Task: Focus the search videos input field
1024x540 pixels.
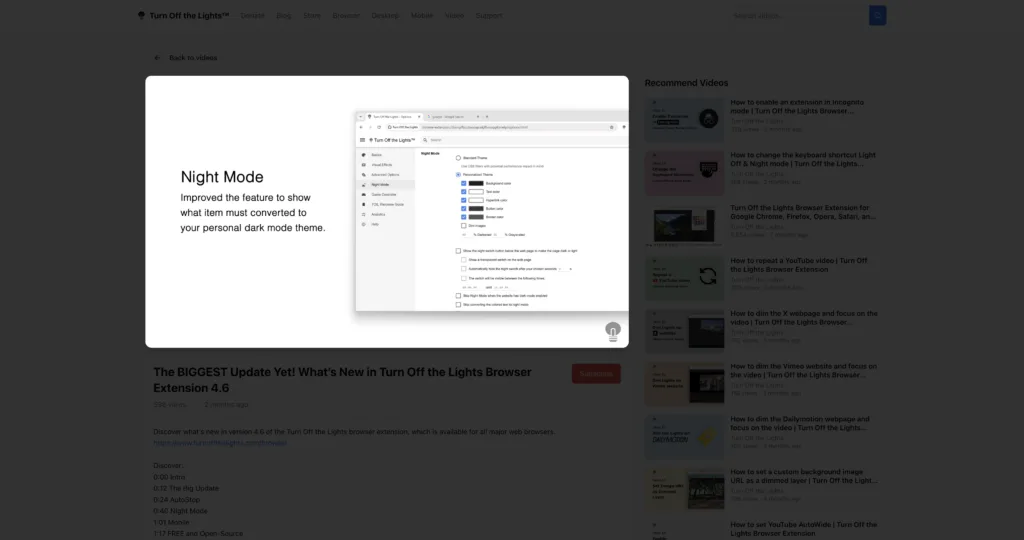Action: point(799,16)
